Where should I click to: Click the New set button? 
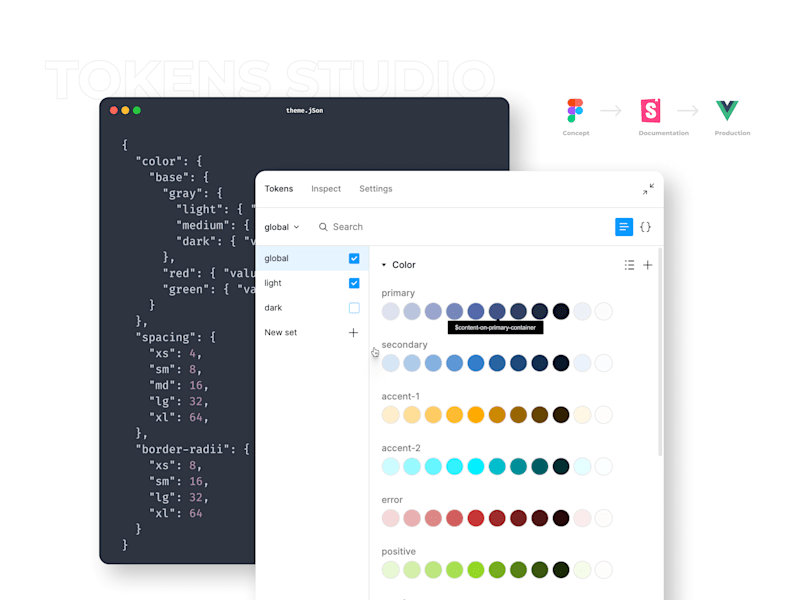281,333
